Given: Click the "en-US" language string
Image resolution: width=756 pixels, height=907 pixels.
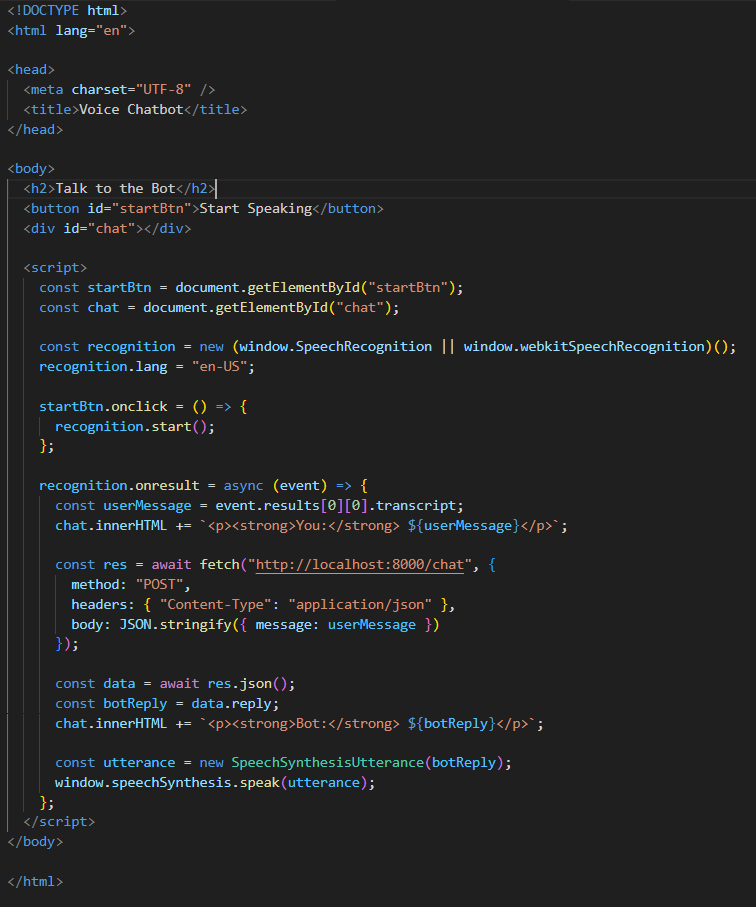Looking at the screenshot, I should 219,366.
